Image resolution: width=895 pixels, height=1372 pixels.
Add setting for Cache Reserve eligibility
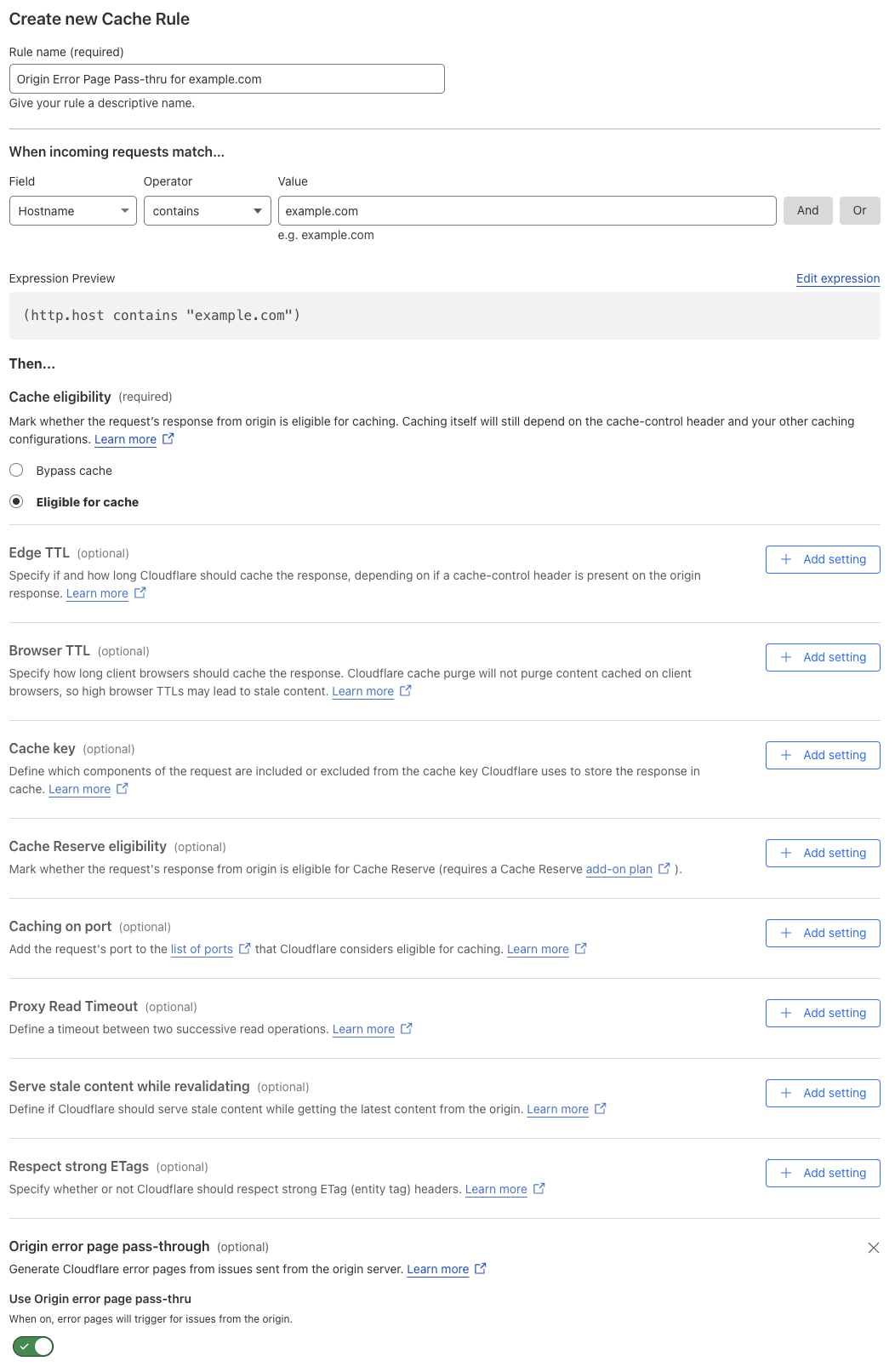[x=823, y=853]
